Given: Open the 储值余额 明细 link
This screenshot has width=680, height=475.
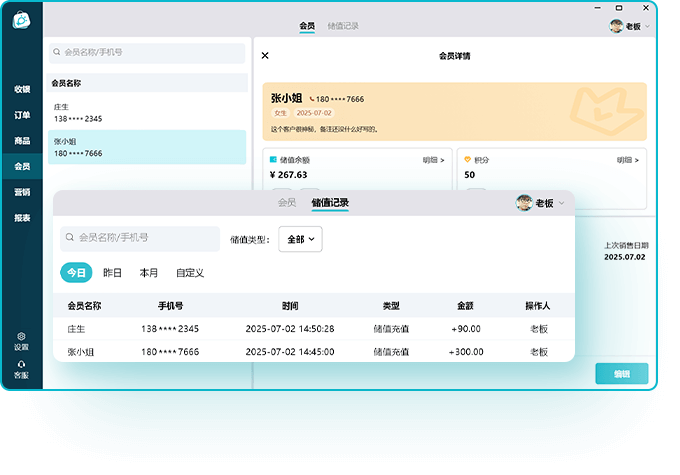Looking at the screenshot, I should pos(433,160).
